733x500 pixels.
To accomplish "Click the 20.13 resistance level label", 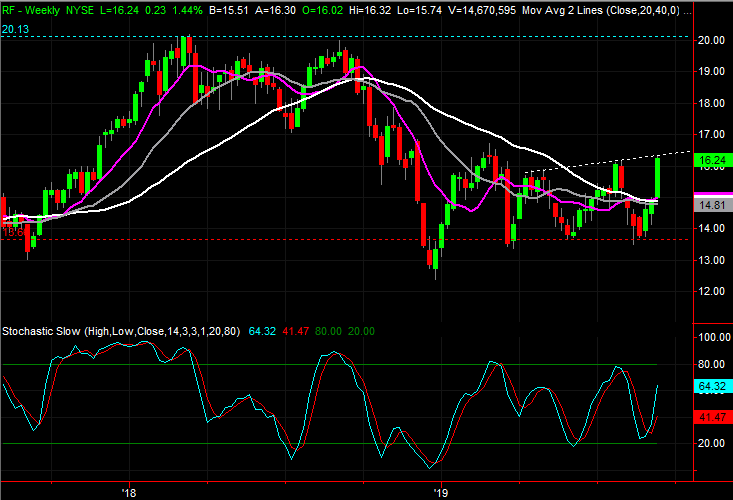I will [15, 29].
